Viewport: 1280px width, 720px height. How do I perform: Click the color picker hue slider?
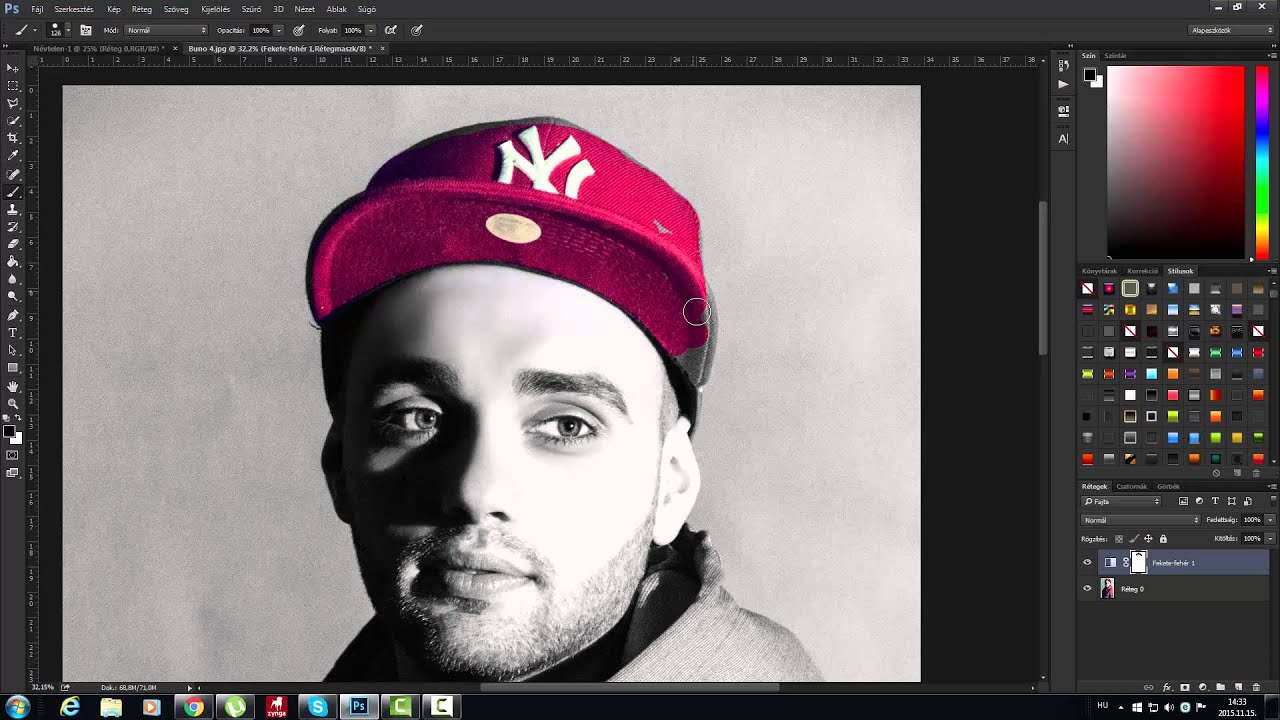tap(1262, 162)
